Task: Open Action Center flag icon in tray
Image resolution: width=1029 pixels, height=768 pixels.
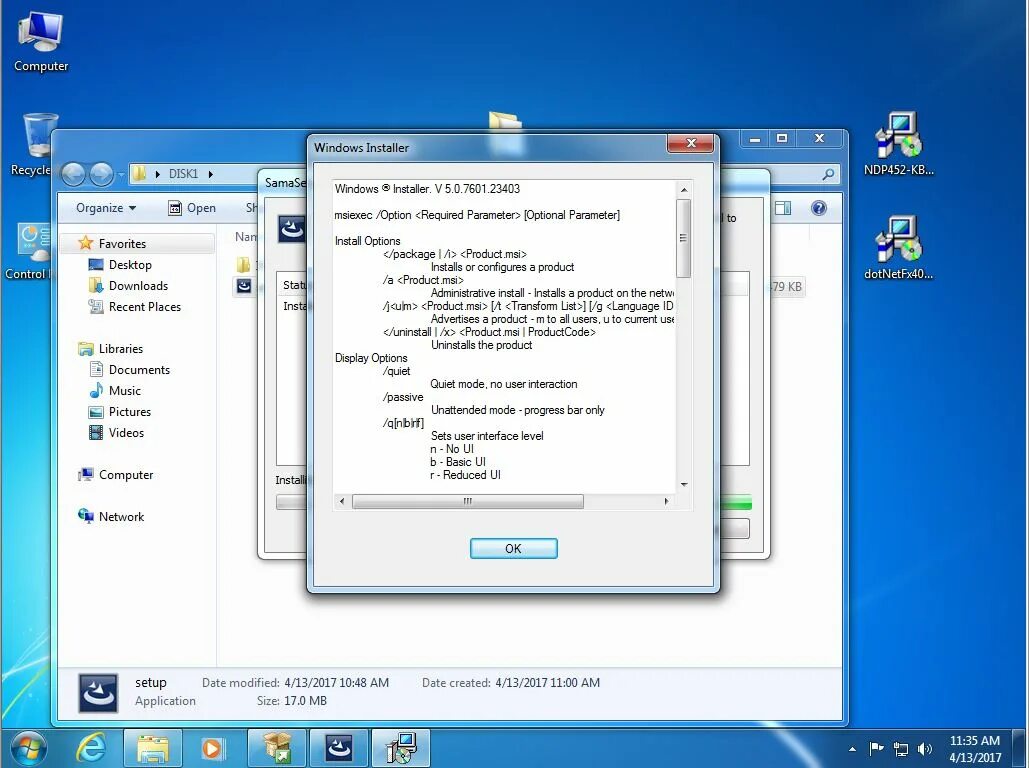Action: (876, 748)
